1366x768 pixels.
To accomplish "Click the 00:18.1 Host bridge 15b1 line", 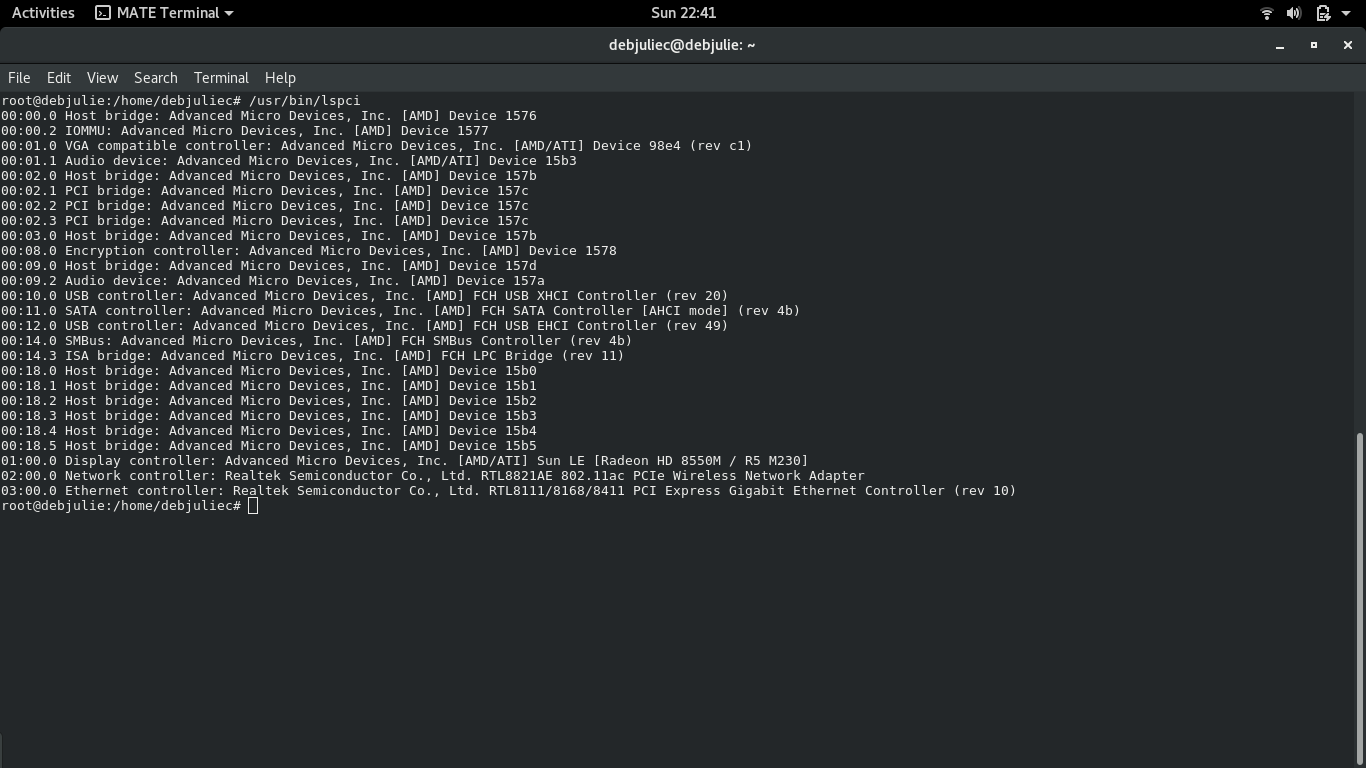I will pos(269,386).
